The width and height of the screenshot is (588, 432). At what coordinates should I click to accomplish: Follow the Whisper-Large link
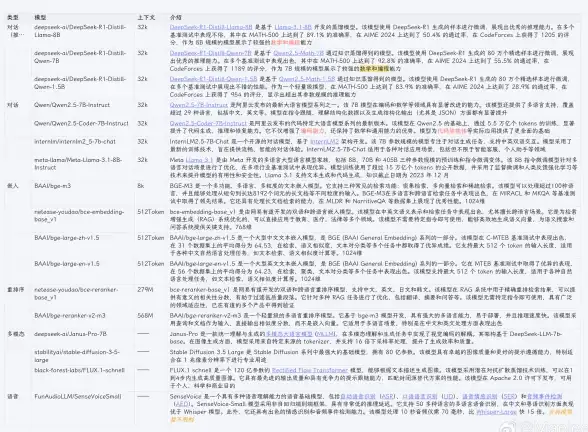pos(495,412)
